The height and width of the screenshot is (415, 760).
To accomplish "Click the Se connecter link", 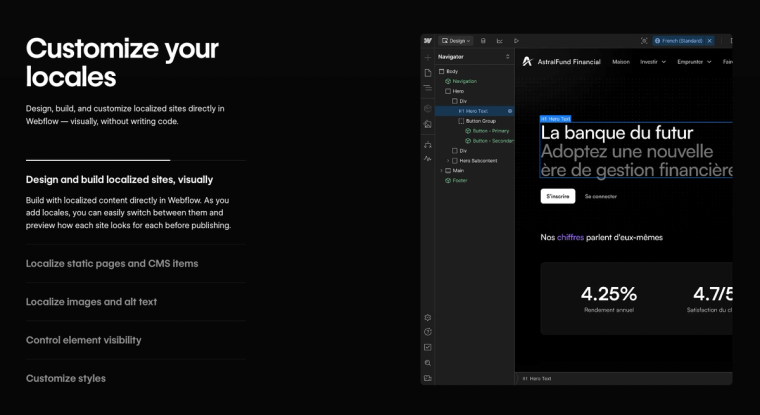I will (601, 196).
